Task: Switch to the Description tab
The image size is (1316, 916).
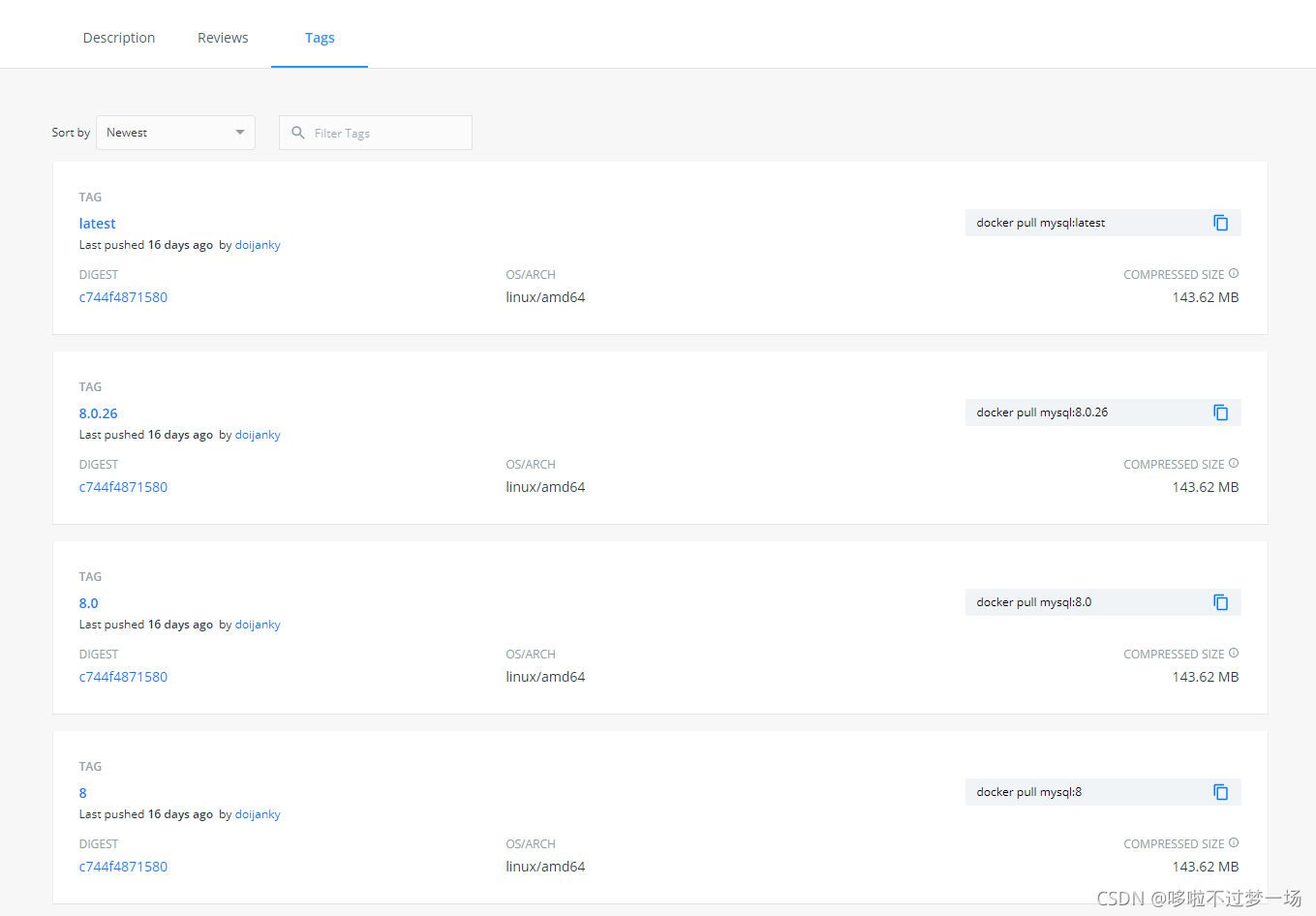Action: (x=119, y=38)
